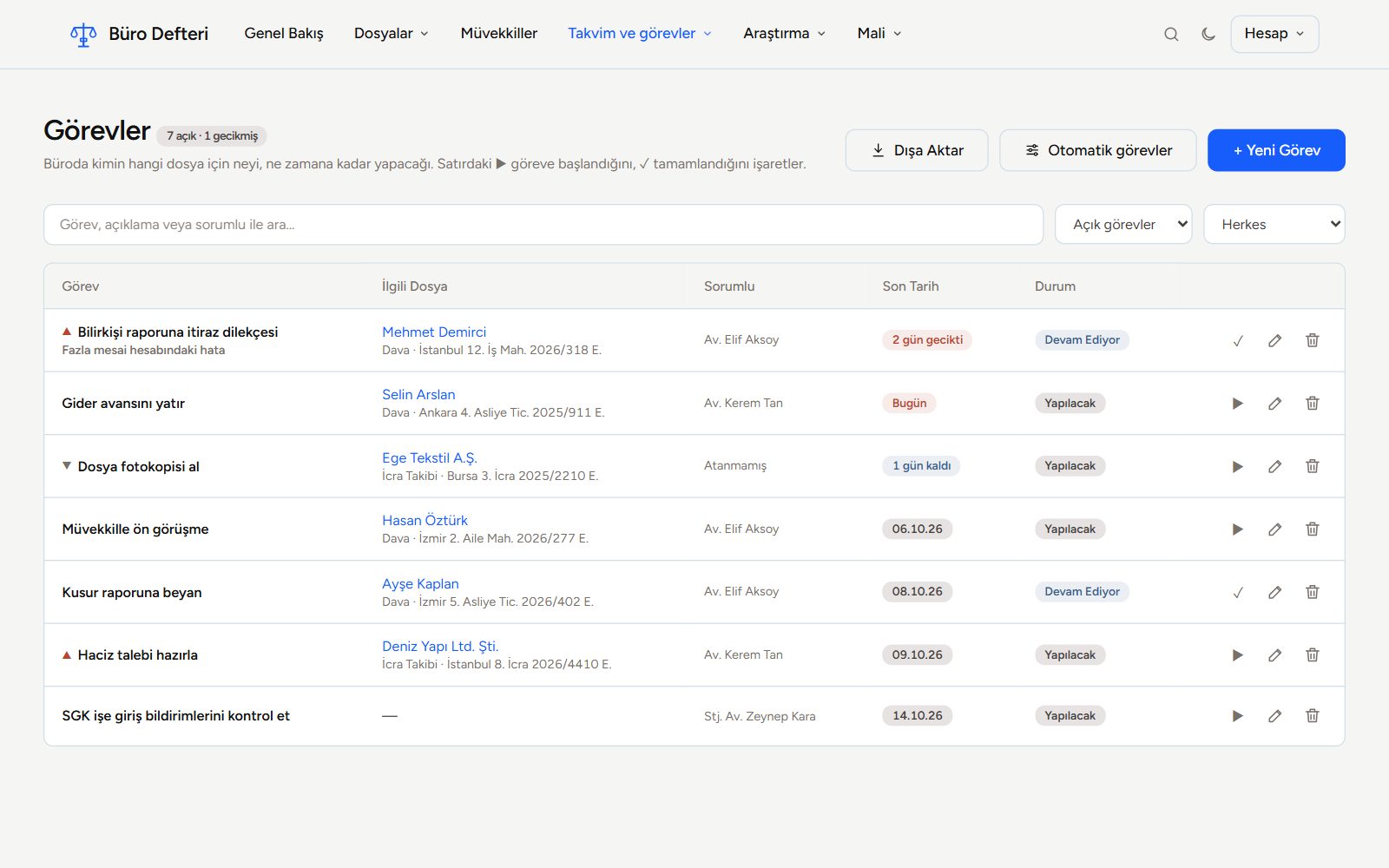The width and height of the screenshot is (1389, 868).
Task: Start the Dosya fotokopisi al task
Action: (x=1238, y=466)
